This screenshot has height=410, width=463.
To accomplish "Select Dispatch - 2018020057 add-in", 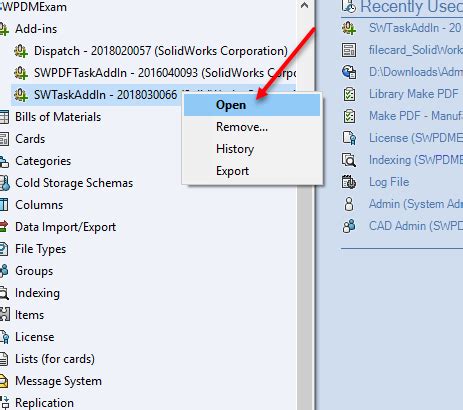I will pyautogui.click(x=161, y=51).
